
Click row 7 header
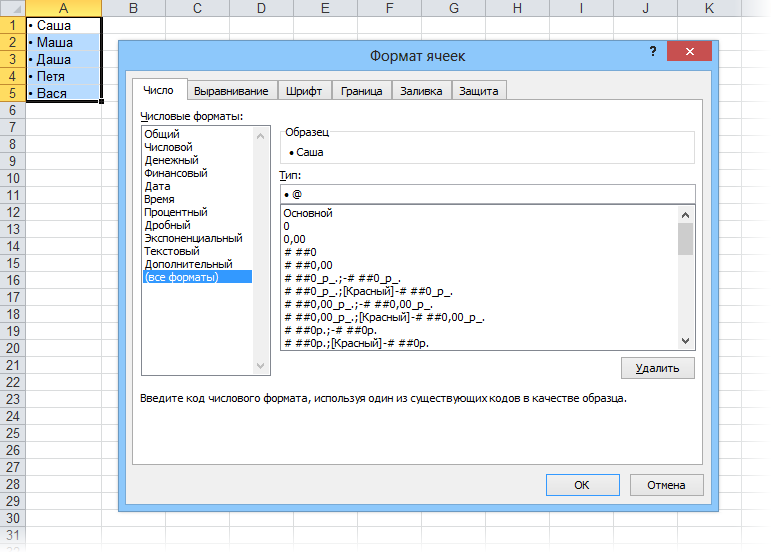pos(13,128)
